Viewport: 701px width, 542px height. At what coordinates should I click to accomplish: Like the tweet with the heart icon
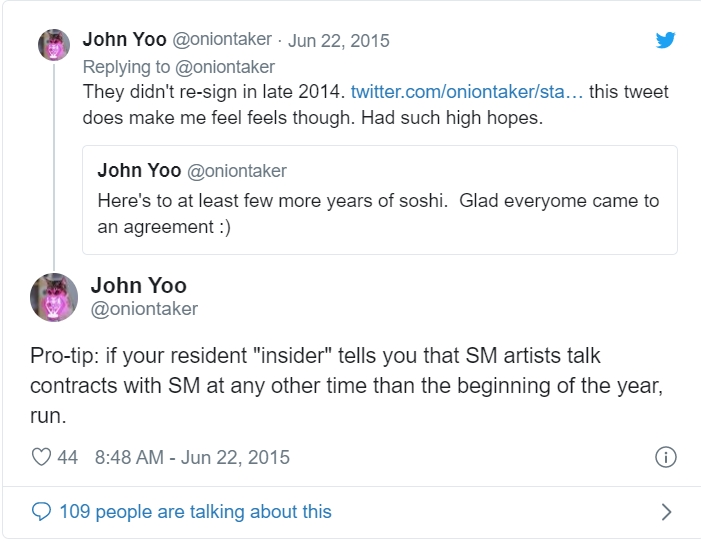41,458
